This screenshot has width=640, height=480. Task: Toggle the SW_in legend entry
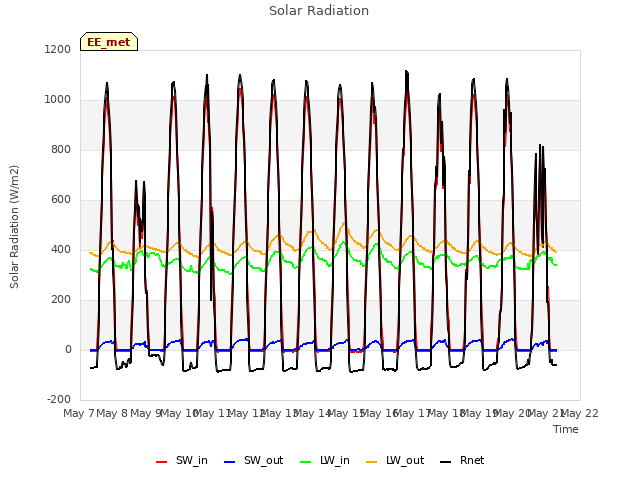point(182,461)
